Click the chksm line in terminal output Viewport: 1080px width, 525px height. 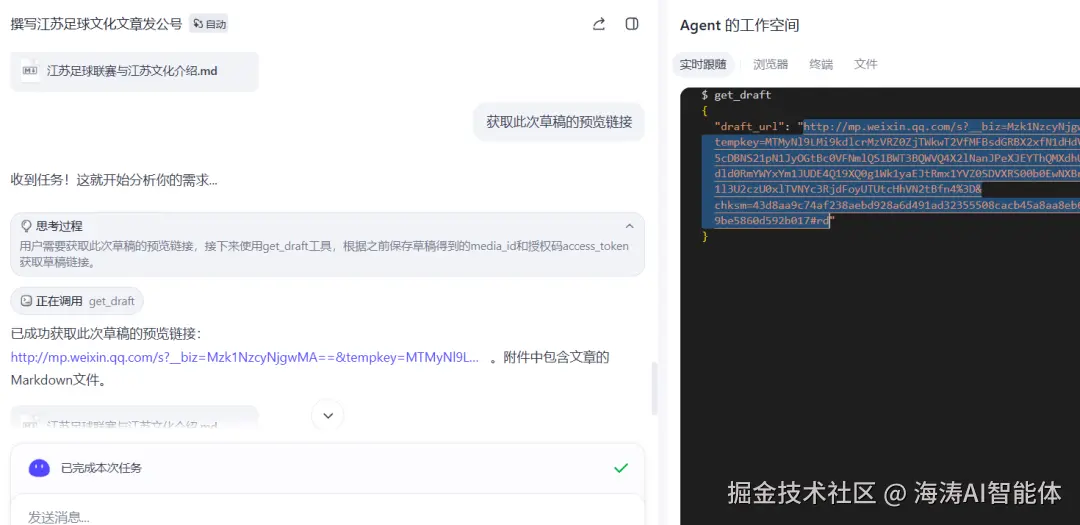[x=897, y=206]
